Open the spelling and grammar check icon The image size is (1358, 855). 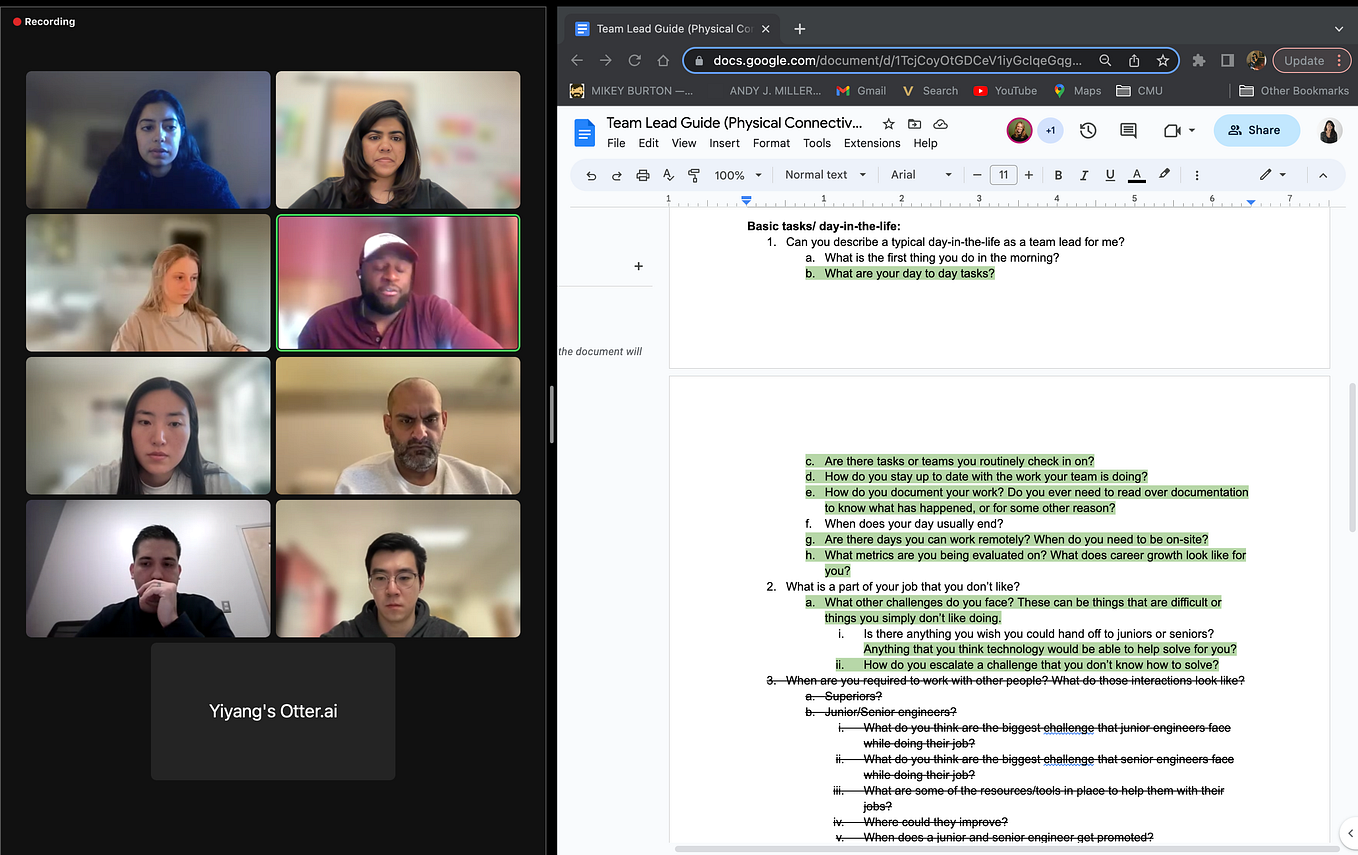point(668,175)
